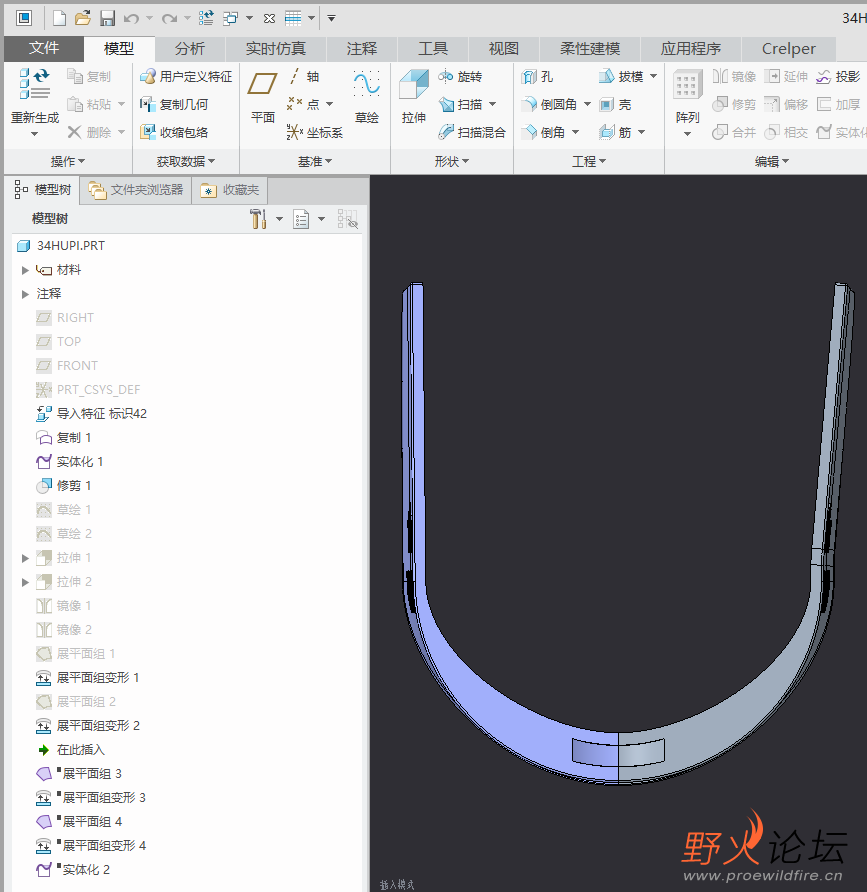The width and height of the screenshot is (867, 892).
Task: Open the 操作 group dropdown
Action: point(68,162)
